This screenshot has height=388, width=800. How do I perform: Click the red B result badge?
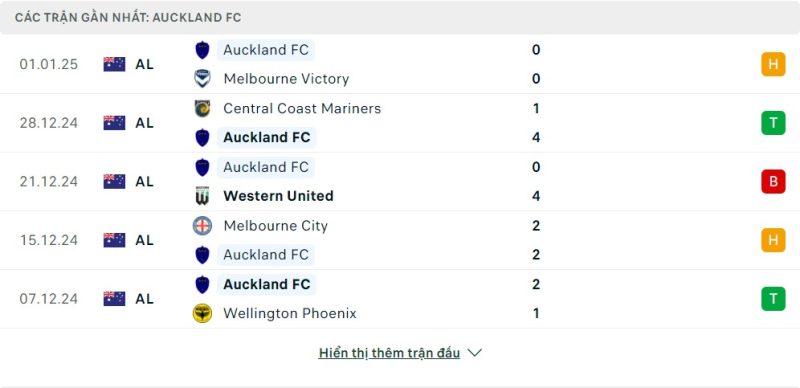pos(773,181)
